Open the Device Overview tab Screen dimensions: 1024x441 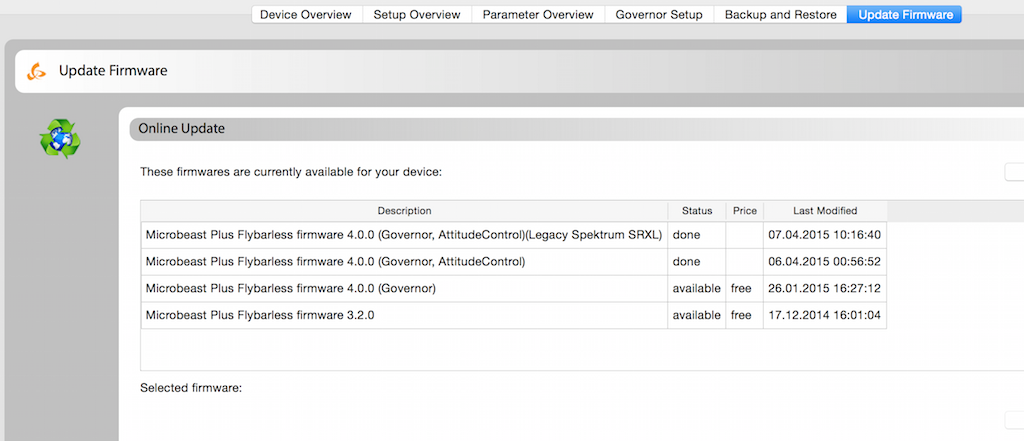click(305, 15)
